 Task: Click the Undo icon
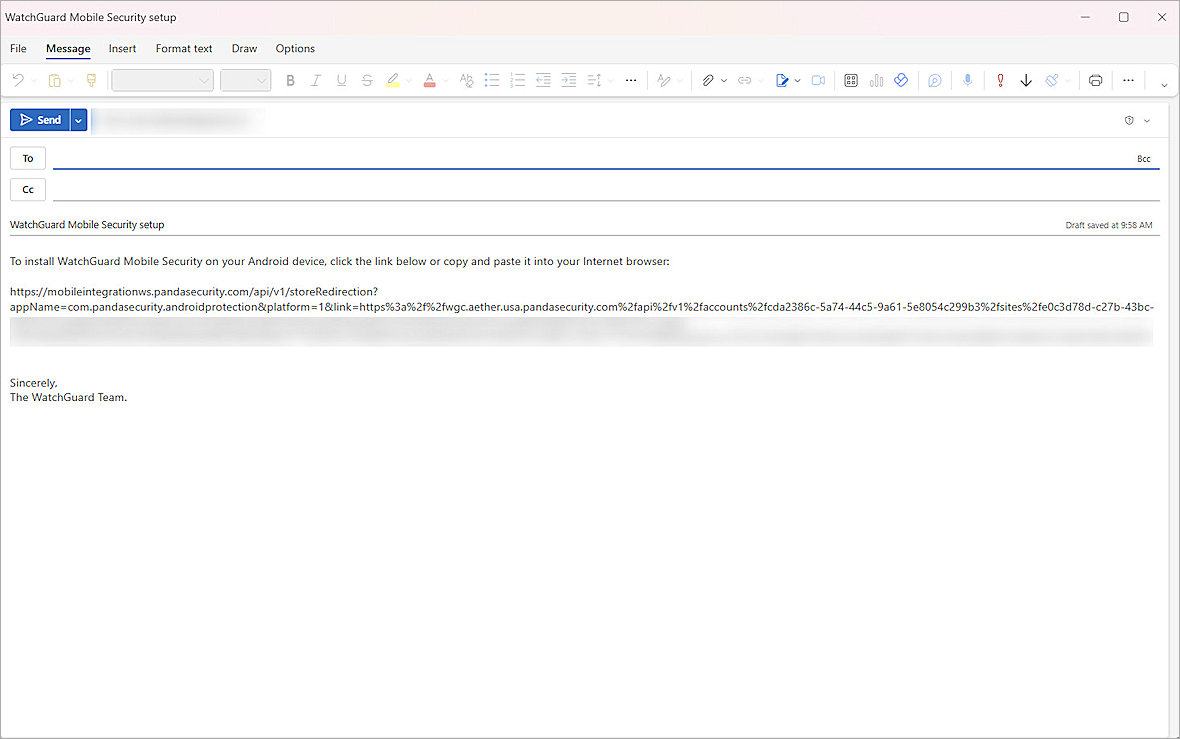click(x=18, y=80)
